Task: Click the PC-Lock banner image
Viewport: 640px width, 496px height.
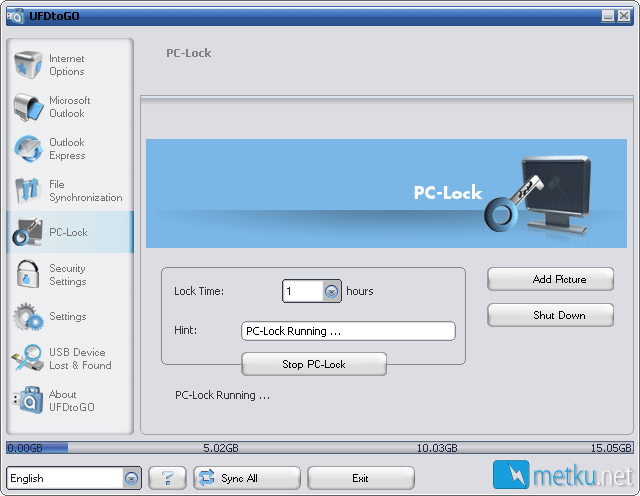Action: coord(386,194)
